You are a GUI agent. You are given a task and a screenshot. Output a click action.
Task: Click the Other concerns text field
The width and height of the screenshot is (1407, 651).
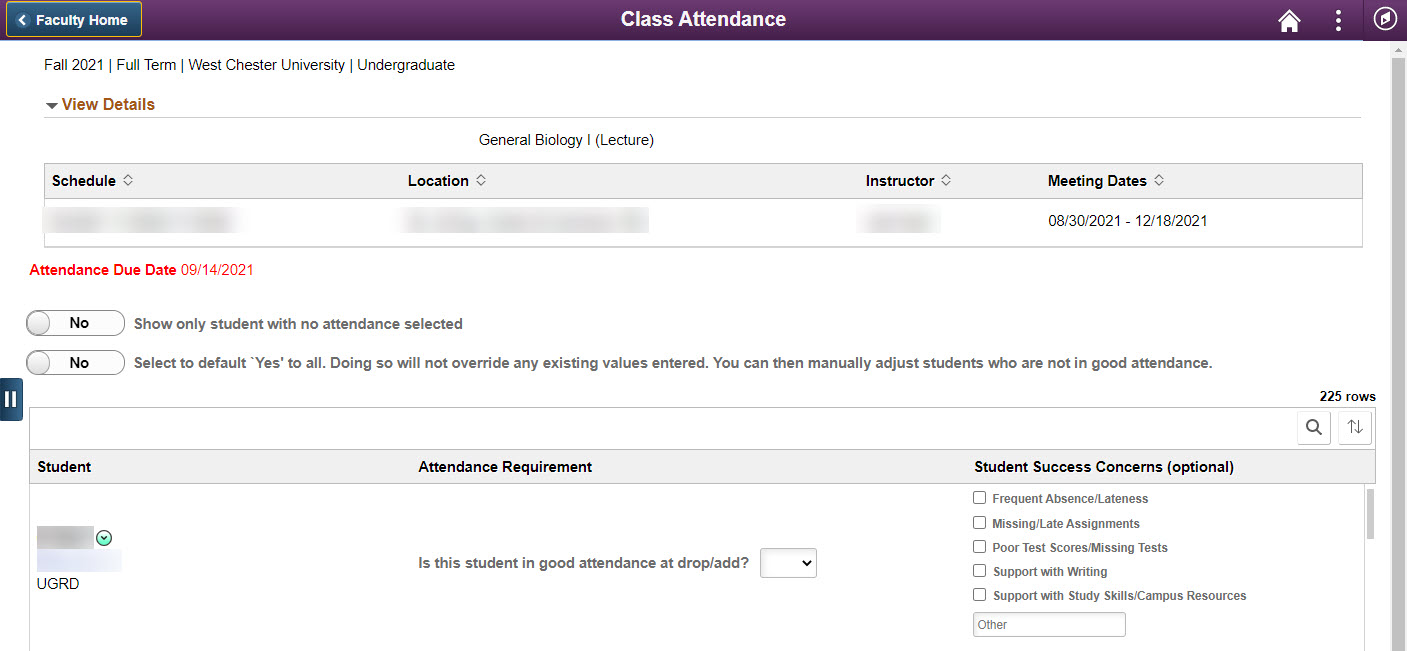(1049, 625)
